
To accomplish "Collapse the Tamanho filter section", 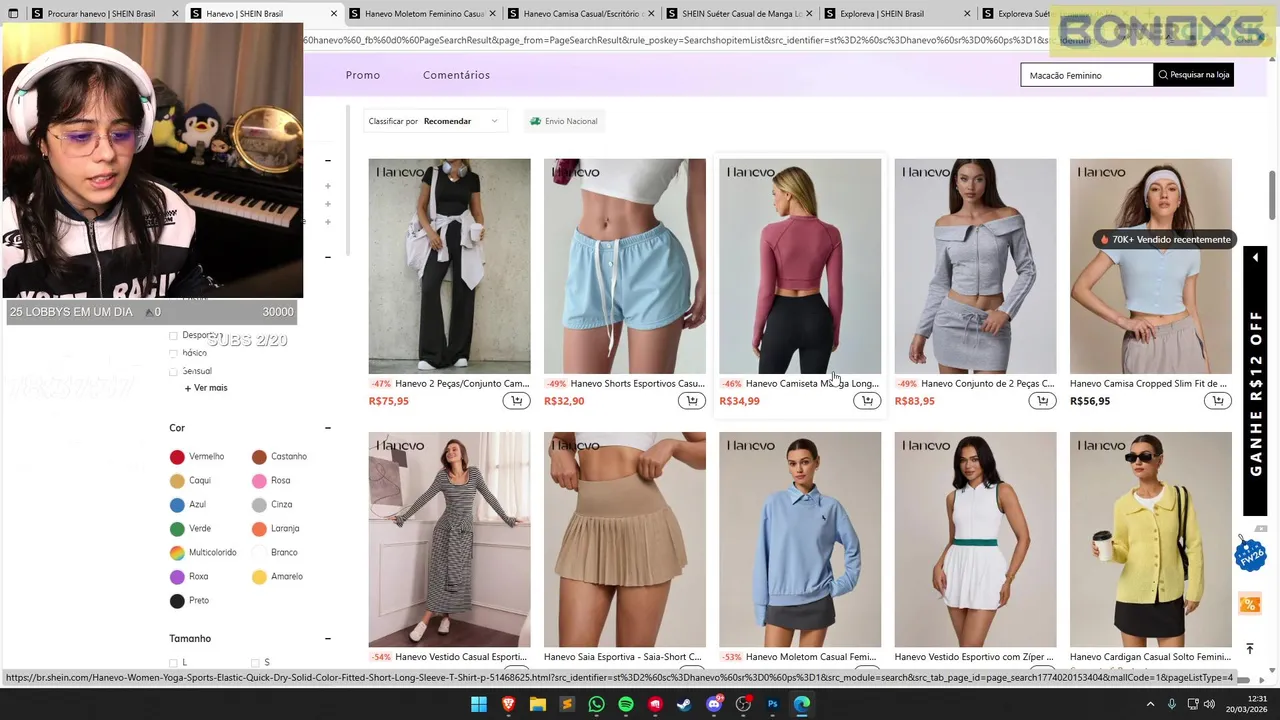I will coord(327,638).
